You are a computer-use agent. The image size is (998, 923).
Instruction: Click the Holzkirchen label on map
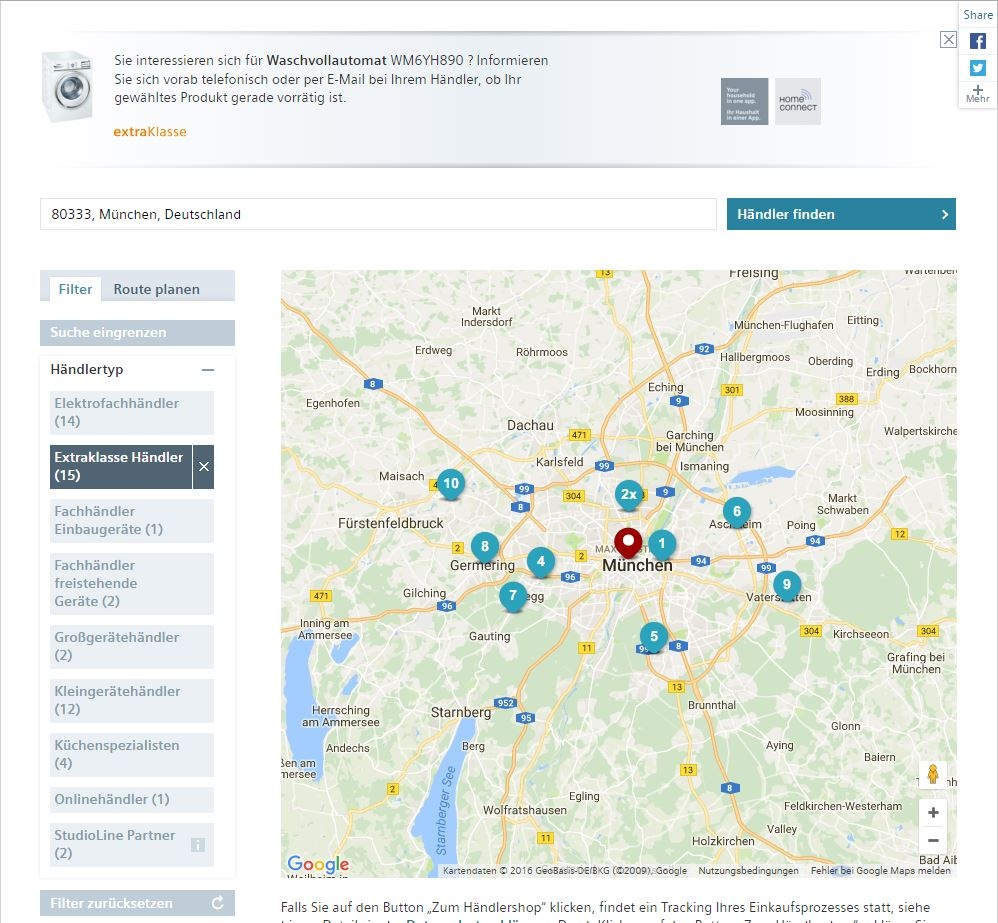pyautogui.click(x=723, y=842)
